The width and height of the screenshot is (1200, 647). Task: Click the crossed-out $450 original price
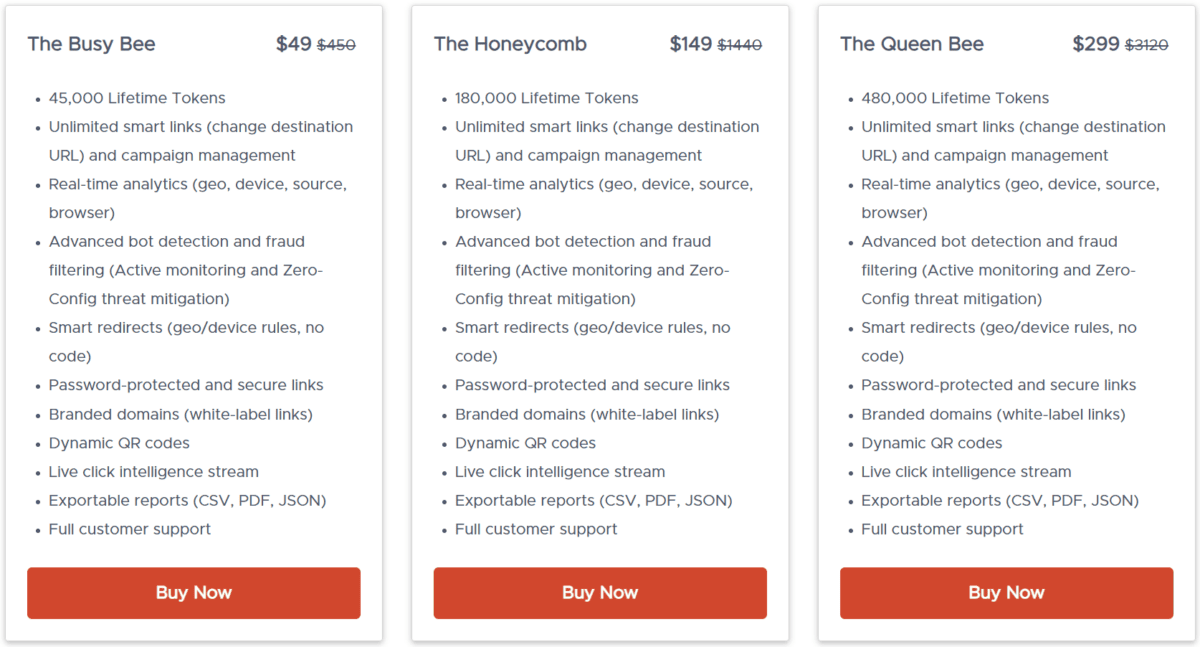tap(336, 45)
